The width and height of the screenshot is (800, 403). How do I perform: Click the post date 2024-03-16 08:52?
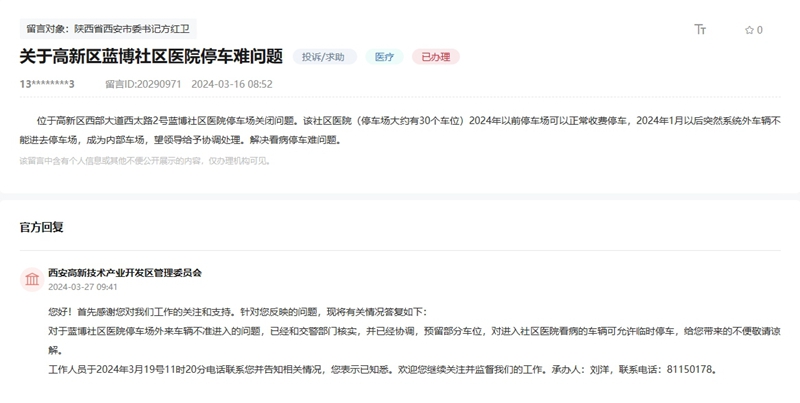coord(232,84)
